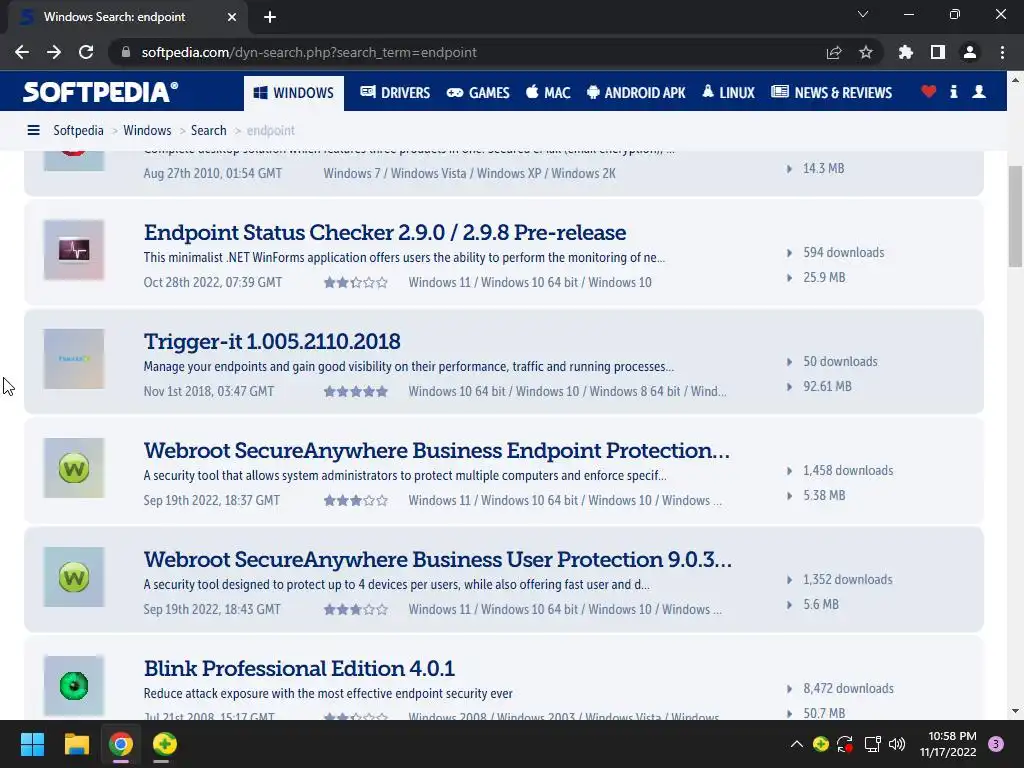This screenshot has height=768, width=1024.
Task: Show hidden system tray icons
Action: tap(797, 744)
